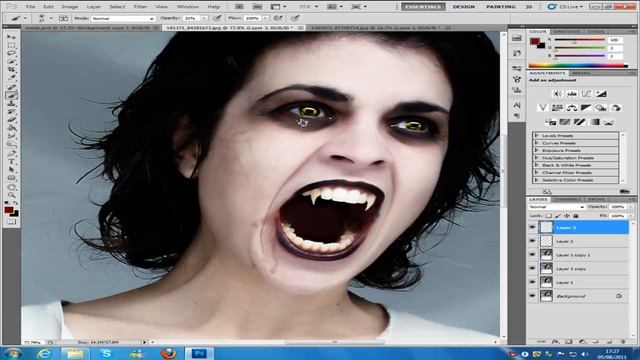Hide the Background layer eye icon

(532, 296)
